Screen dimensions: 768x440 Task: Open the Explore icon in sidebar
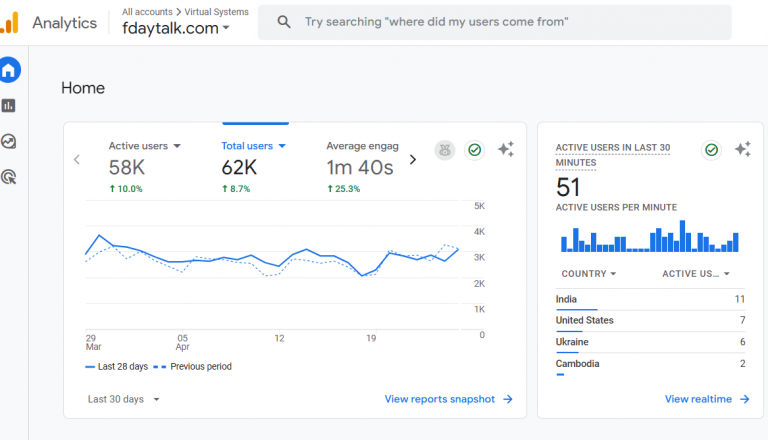pos(8,141)
